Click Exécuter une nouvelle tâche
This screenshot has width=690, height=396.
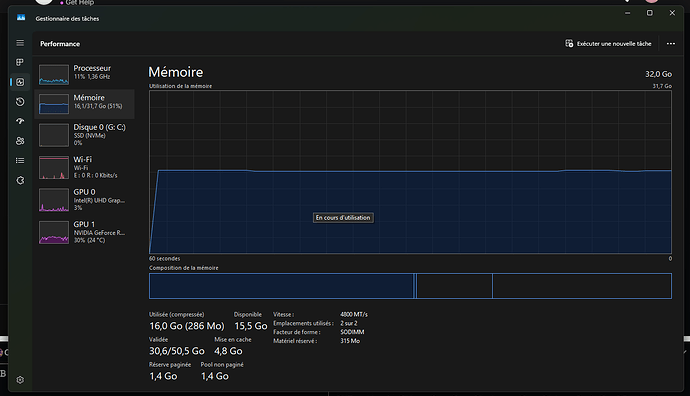(x=608, y=44)
